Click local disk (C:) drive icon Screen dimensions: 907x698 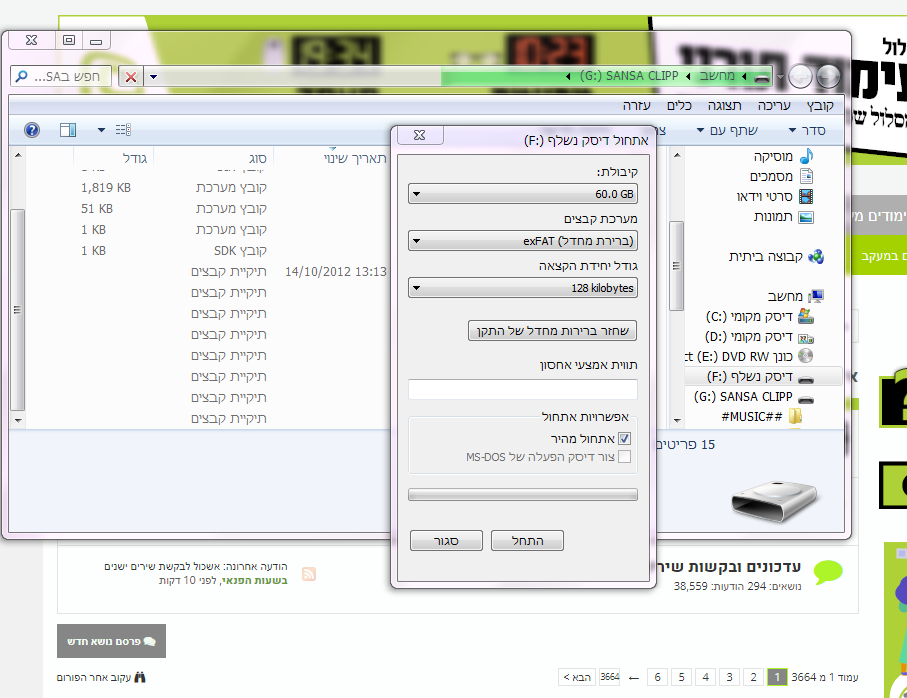[806, 316]
